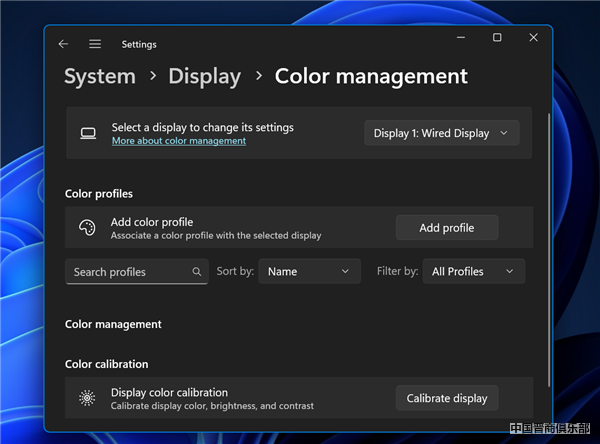Click the brightness icon for Display color calibration

point(88,398)
